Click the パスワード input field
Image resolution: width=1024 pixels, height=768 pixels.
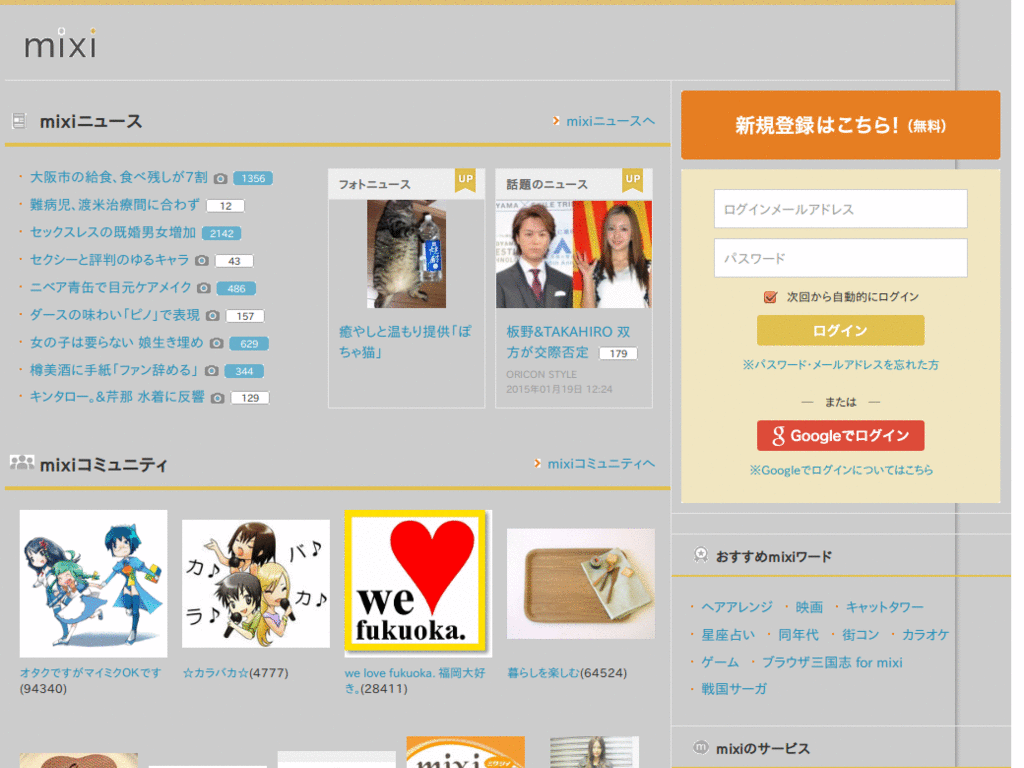(840, 258)
